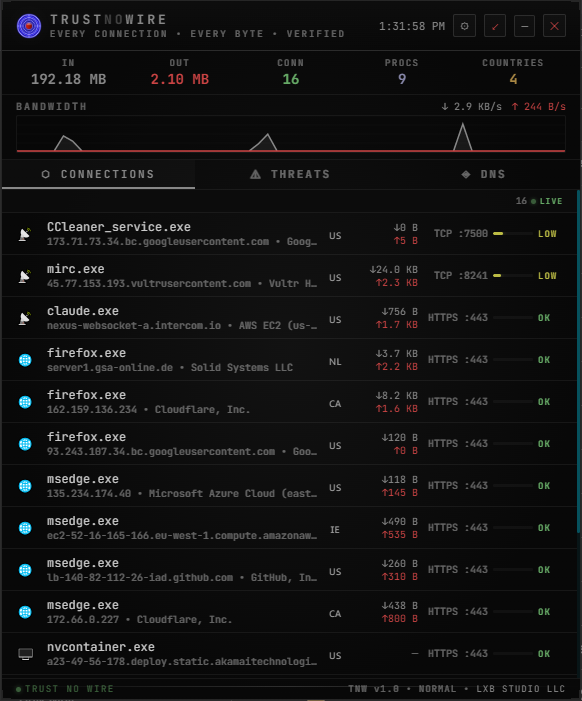Click the OUT 2.10 MB stat
Viewport: 582px width, 701px height.
[x=180, y=72]
